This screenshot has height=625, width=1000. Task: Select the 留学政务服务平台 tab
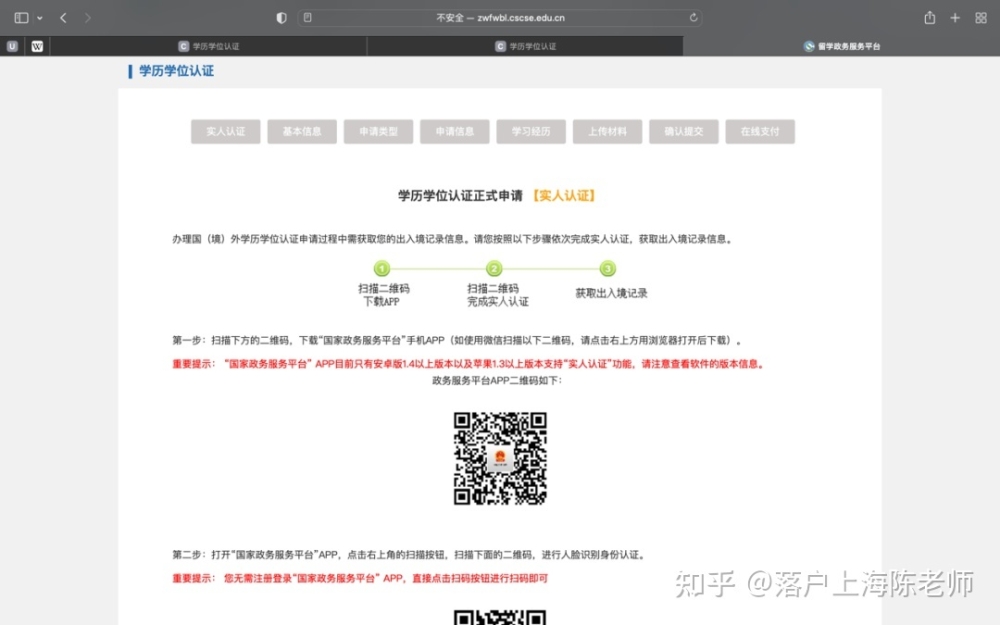[842, 46]
